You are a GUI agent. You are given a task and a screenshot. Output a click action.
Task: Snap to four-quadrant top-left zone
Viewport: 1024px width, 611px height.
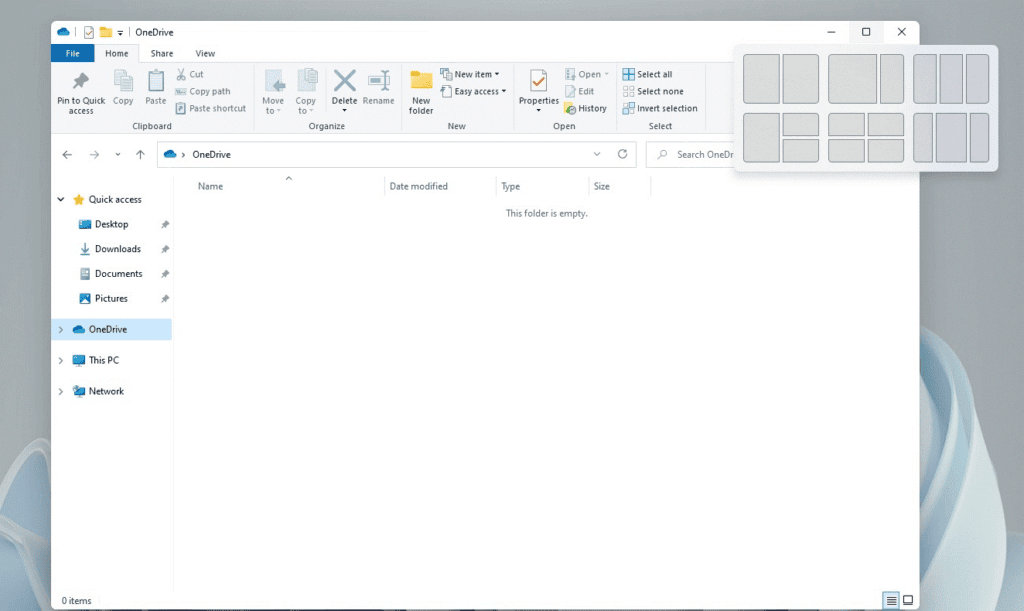coord(846,125)
